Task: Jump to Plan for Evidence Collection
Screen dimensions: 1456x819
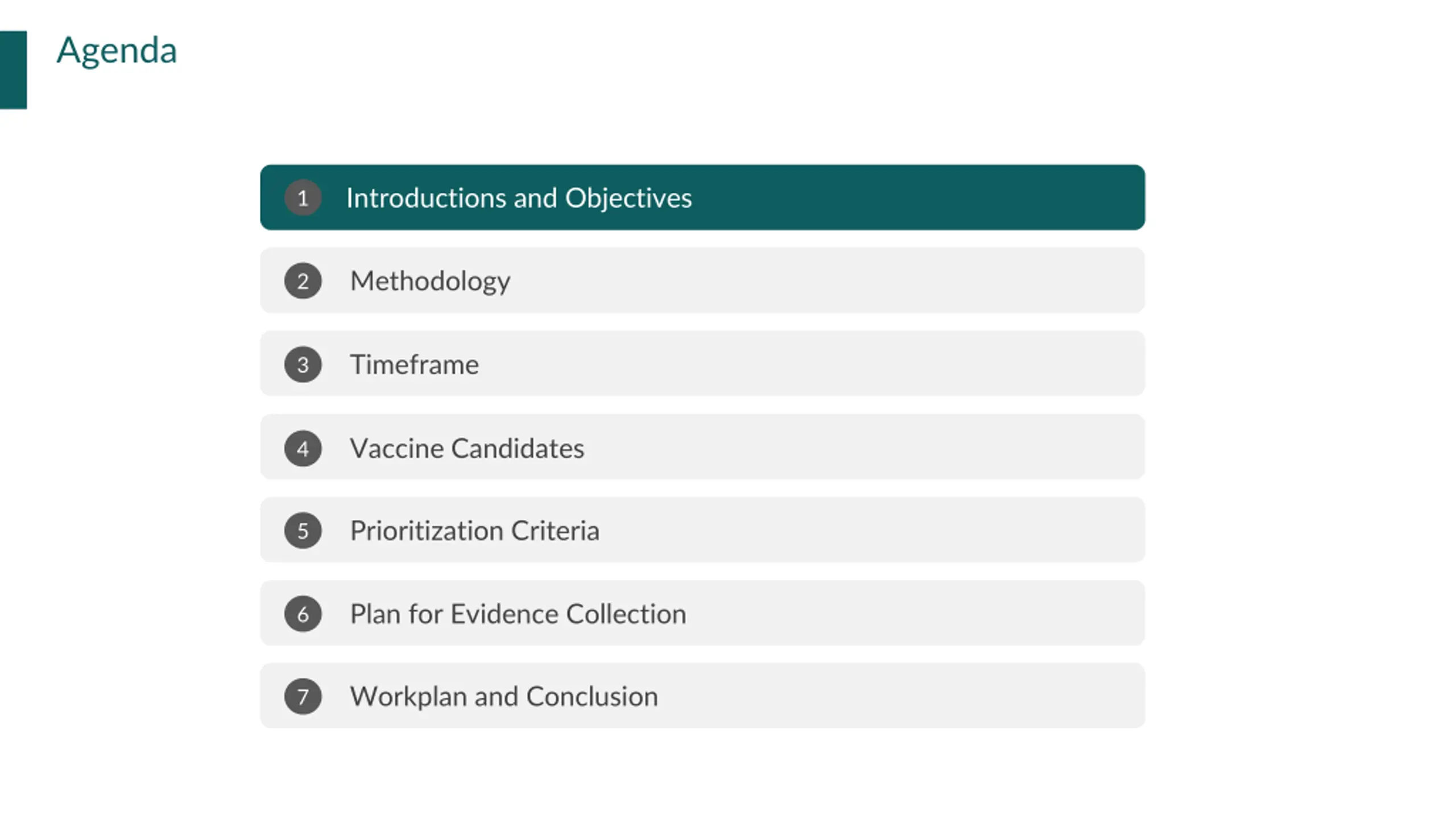Action: tap(702, 613)
